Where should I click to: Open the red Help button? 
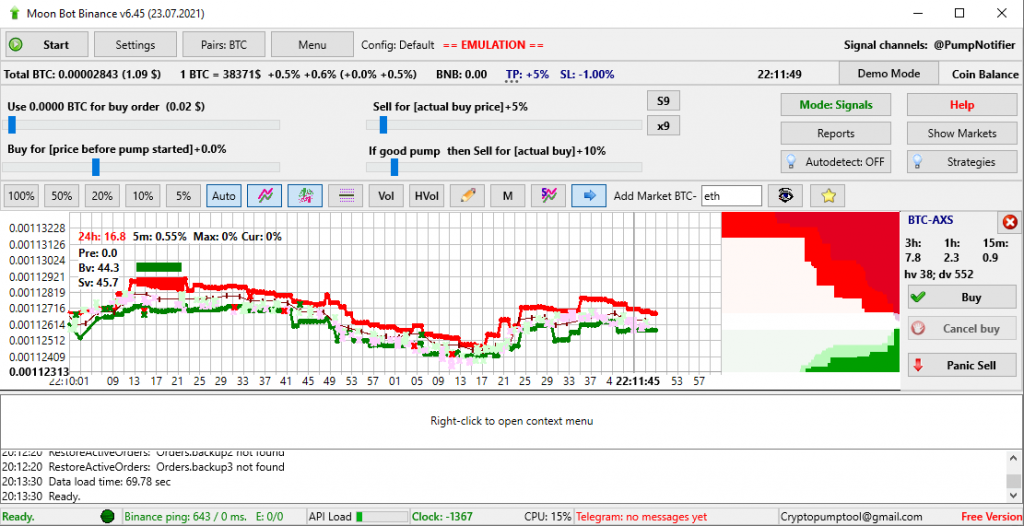point(962,105)
